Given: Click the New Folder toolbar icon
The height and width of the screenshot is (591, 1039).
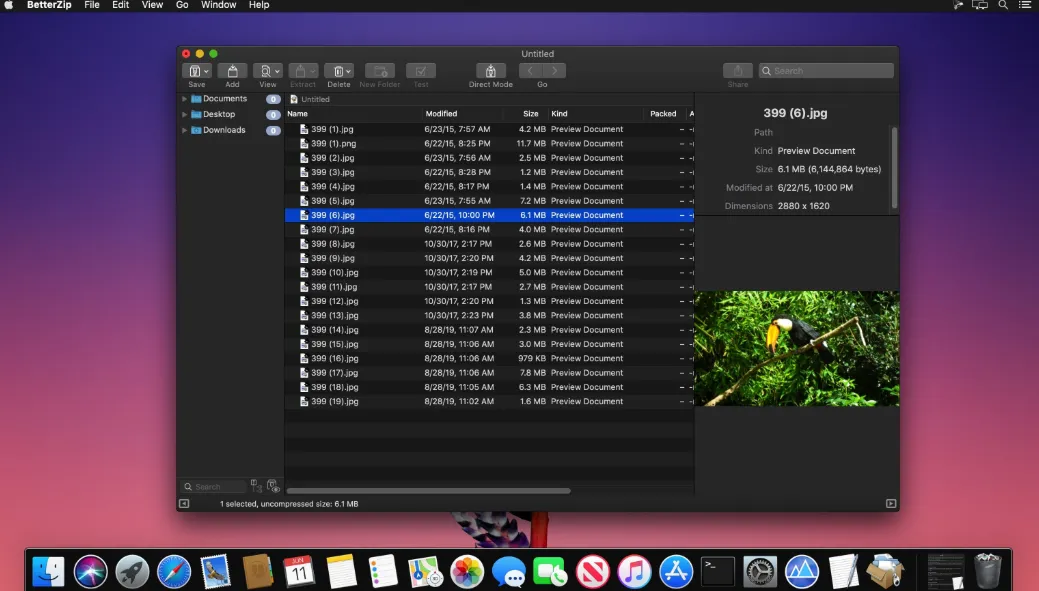Looking at the screenshot, I should (380, 71).
